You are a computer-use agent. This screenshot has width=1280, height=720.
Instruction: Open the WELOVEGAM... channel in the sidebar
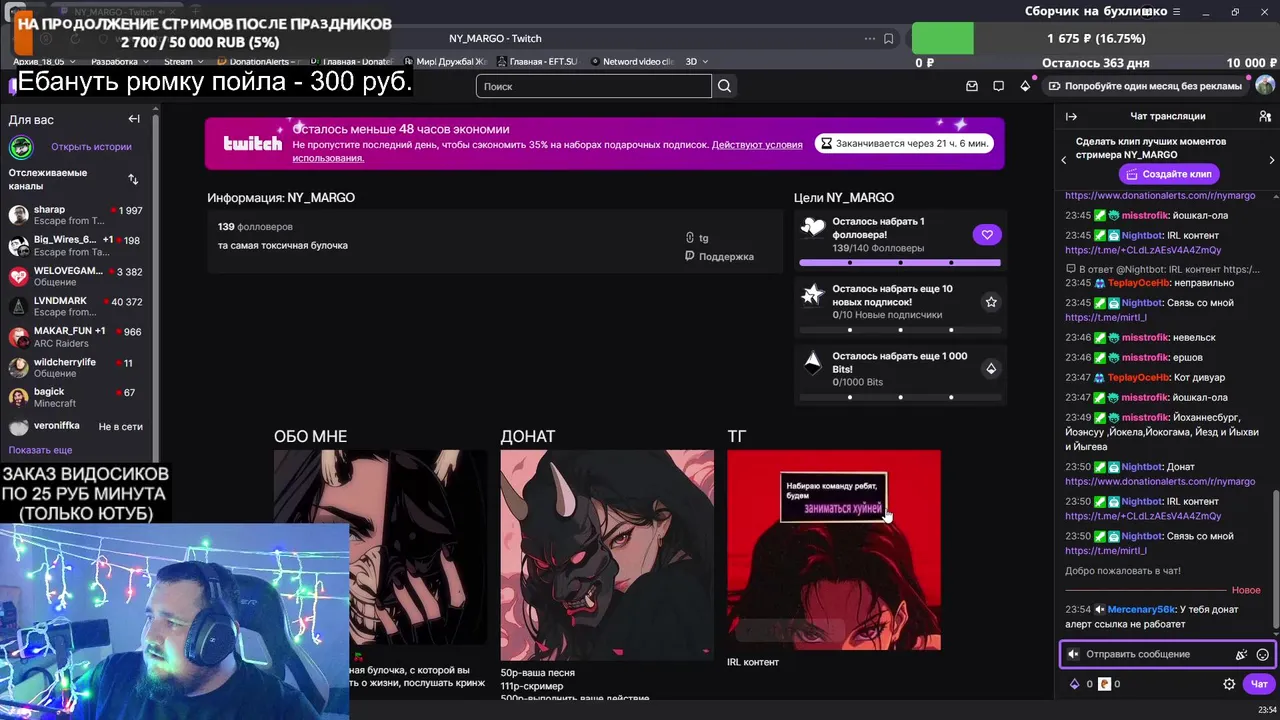coord(76,276)
